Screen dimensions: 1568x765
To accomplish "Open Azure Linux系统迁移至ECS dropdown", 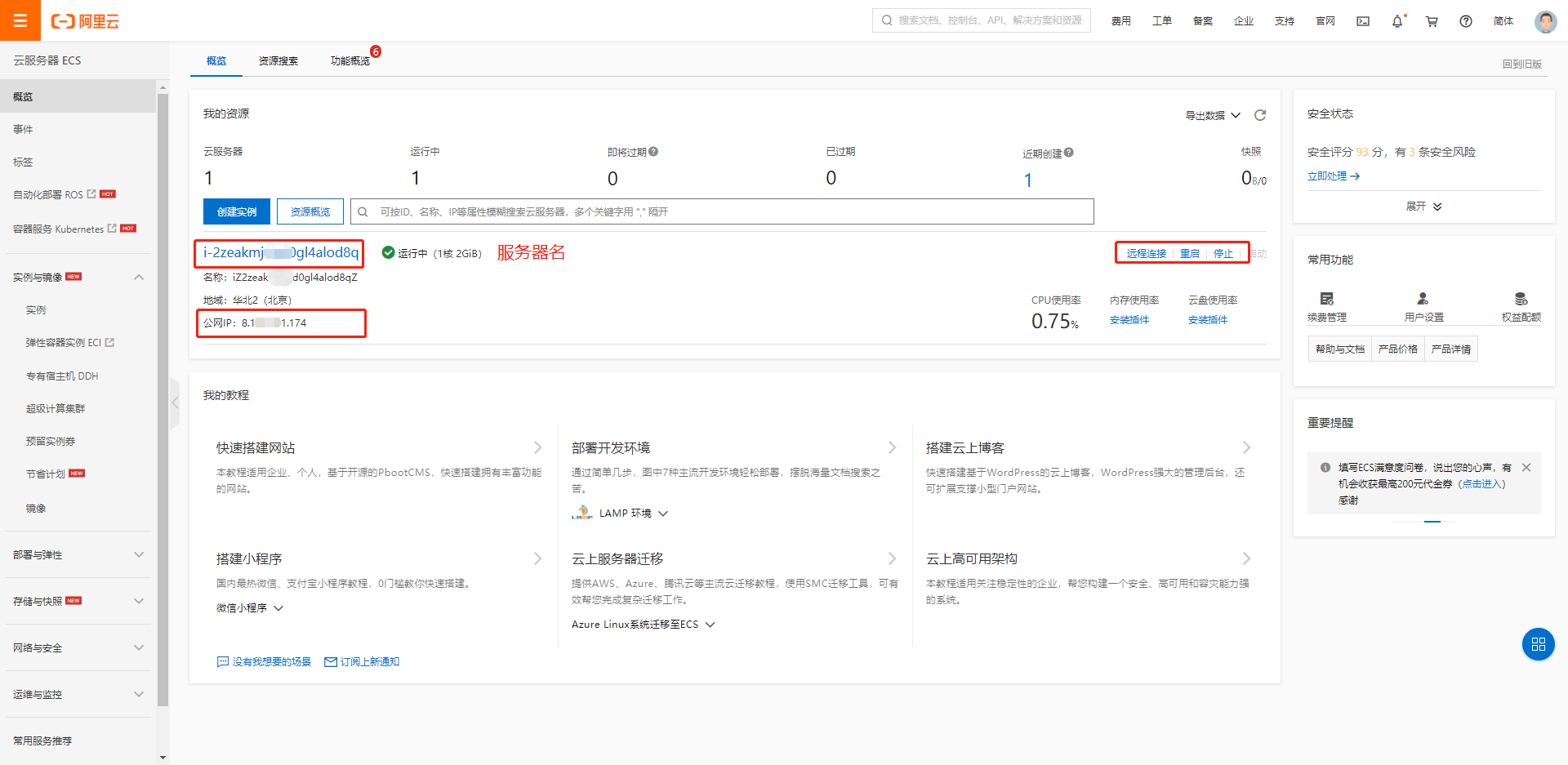I will tap(644, 625).
